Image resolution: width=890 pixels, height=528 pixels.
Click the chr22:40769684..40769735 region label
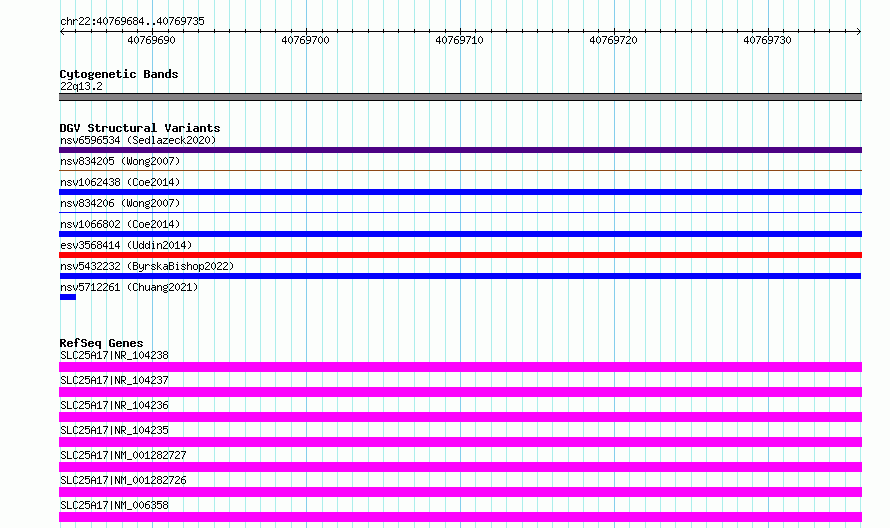pyautogui.click(x=132, y=21)
